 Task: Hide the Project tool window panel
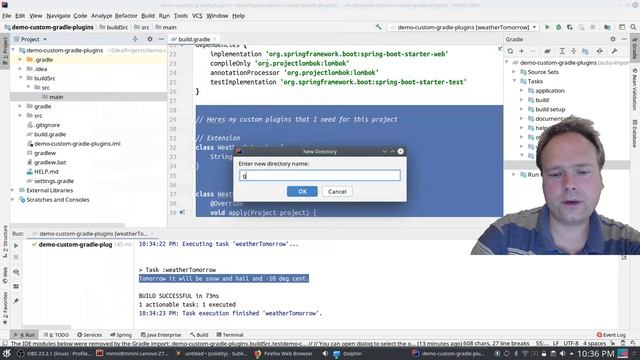click(161, 39)
